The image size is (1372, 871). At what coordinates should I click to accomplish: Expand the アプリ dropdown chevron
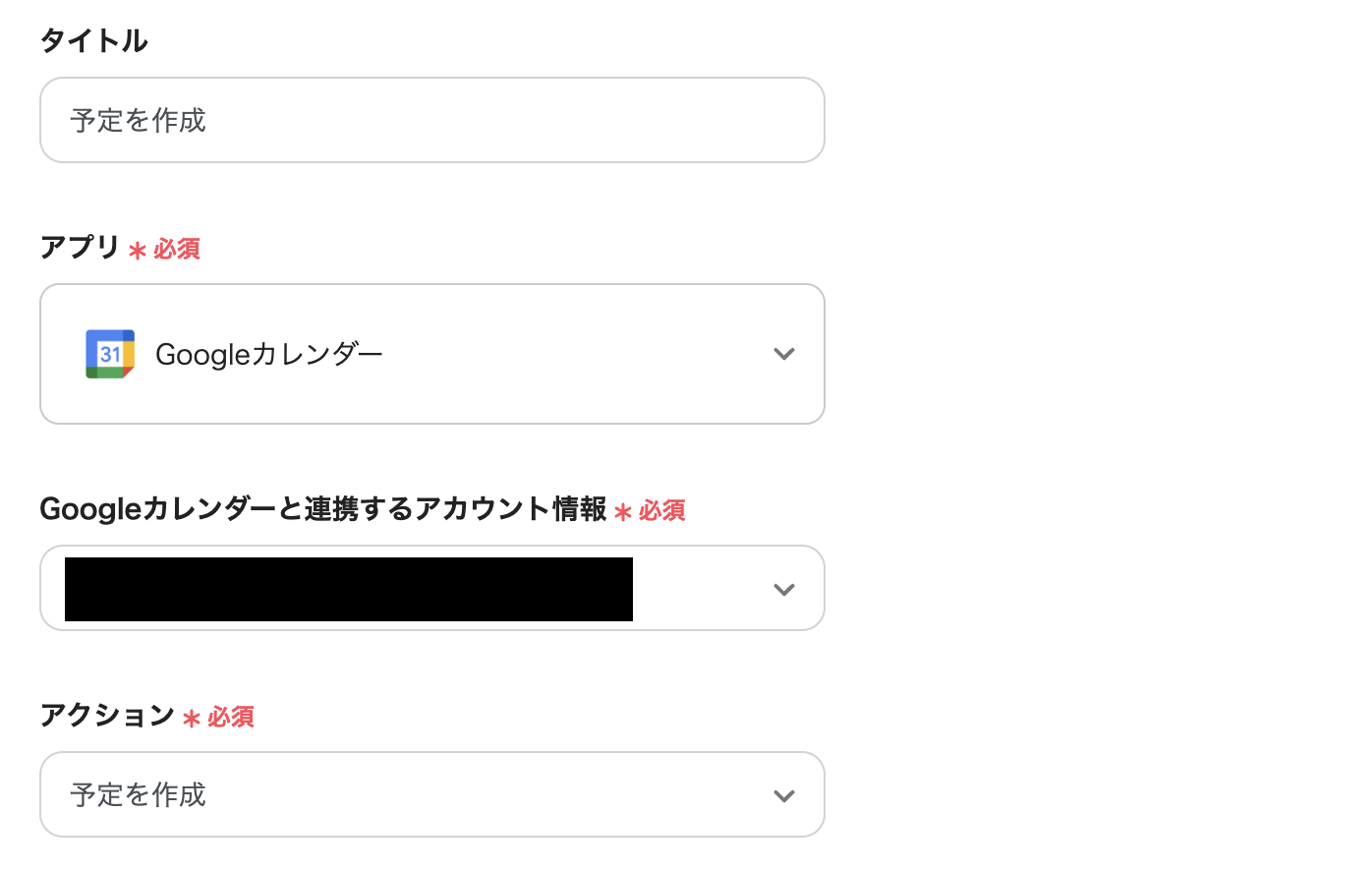[x=783, y=354]
